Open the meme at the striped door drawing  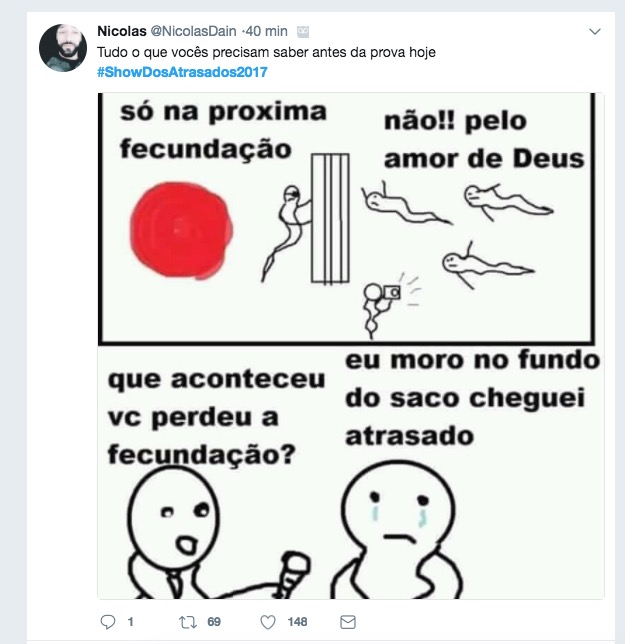click(x=330, y=218)
